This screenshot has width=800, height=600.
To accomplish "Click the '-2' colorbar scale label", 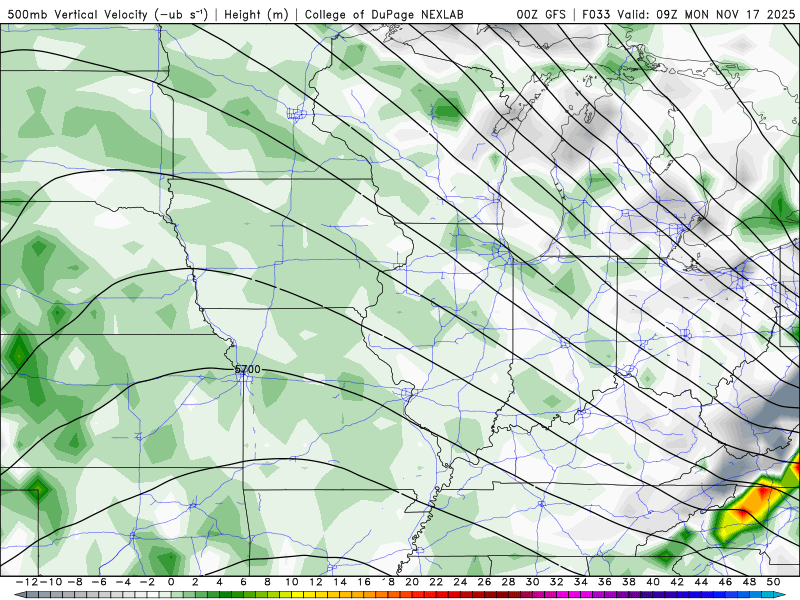I will point(147,582).
